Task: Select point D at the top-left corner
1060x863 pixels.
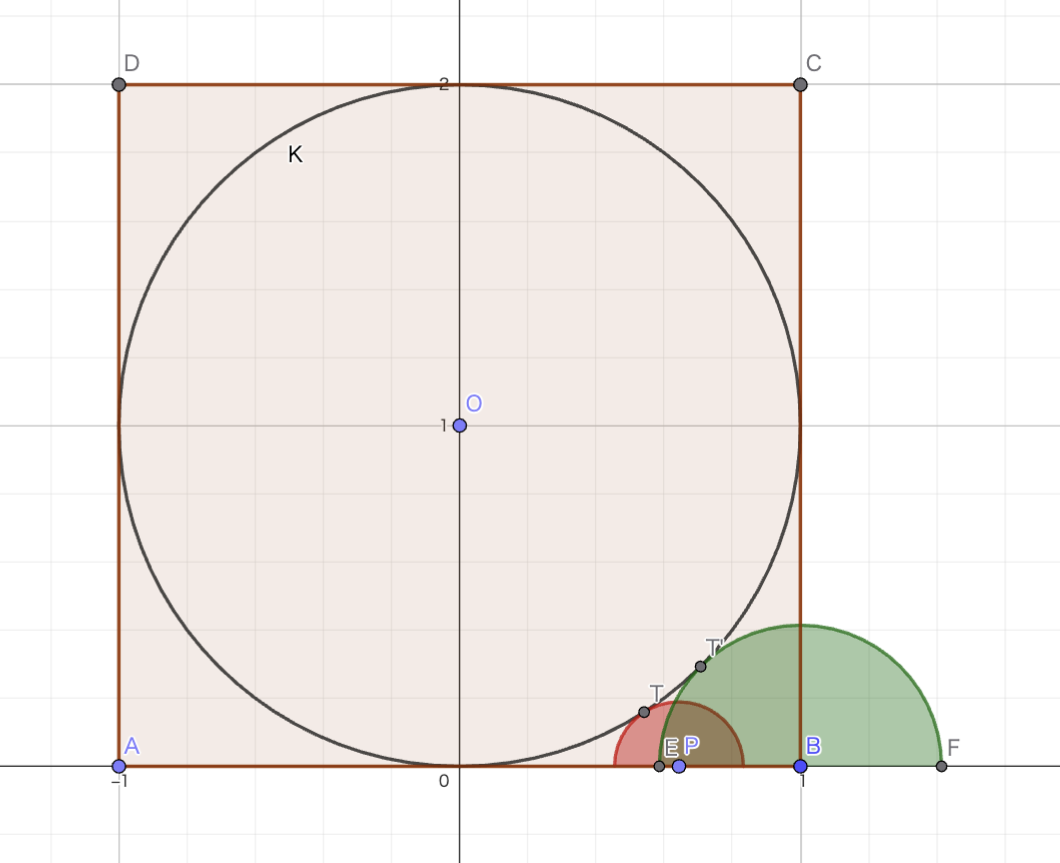Action: tap(117, 86)
